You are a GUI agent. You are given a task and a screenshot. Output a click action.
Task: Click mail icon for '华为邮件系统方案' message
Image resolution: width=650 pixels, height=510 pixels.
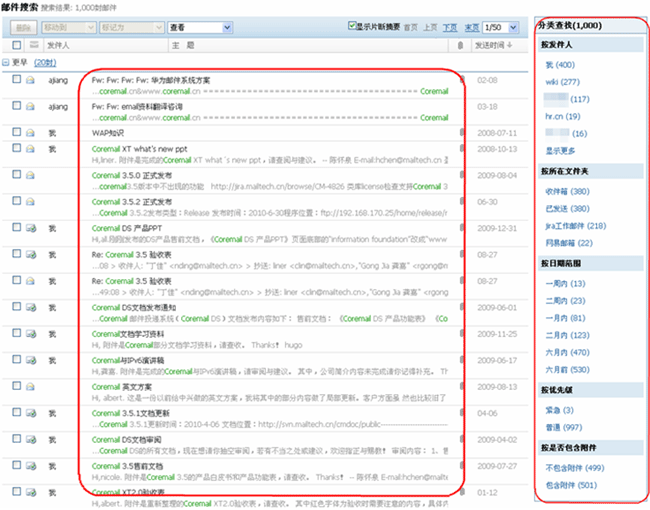point(31,79)
